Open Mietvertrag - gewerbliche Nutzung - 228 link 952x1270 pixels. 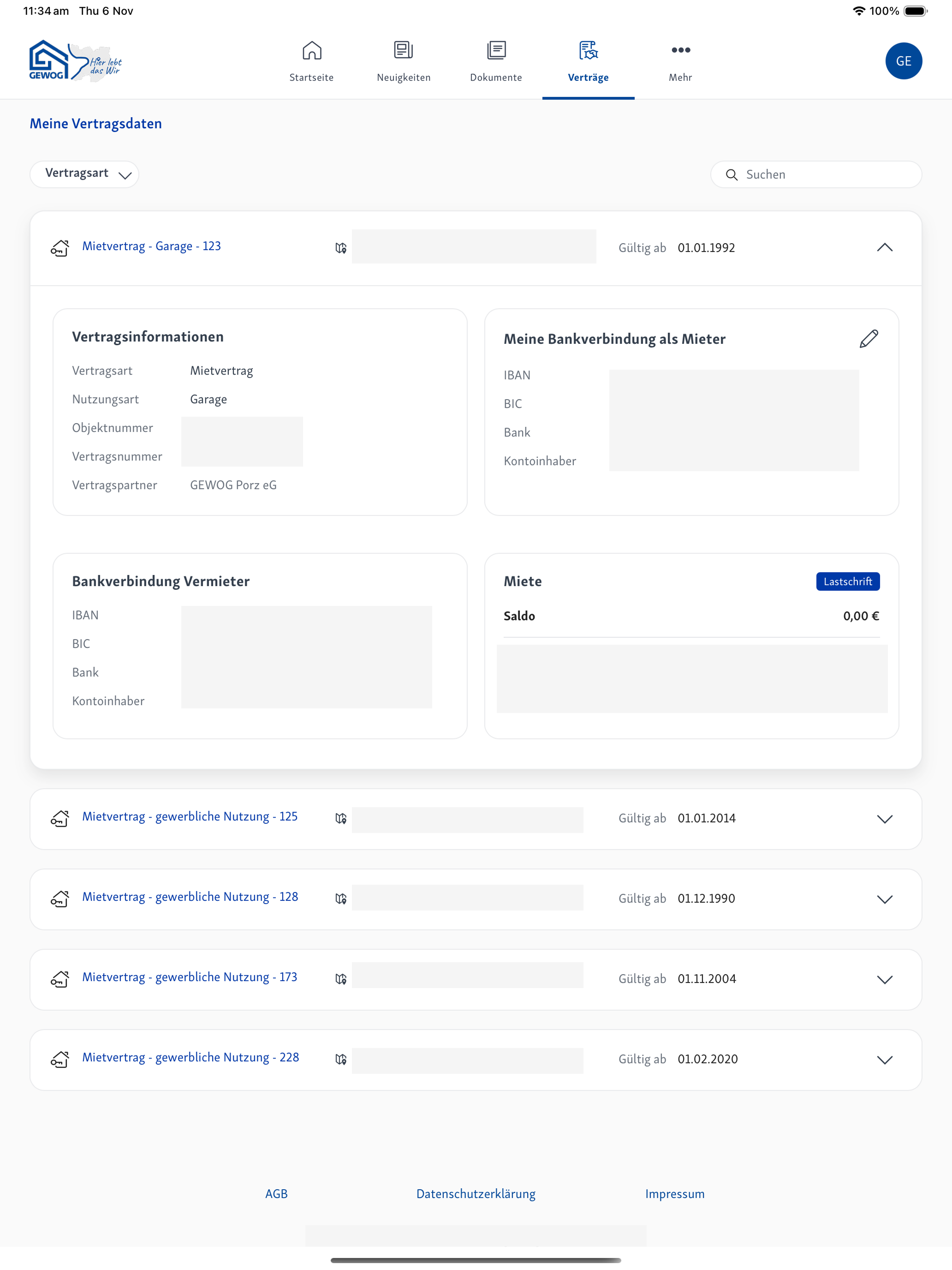190,1058
